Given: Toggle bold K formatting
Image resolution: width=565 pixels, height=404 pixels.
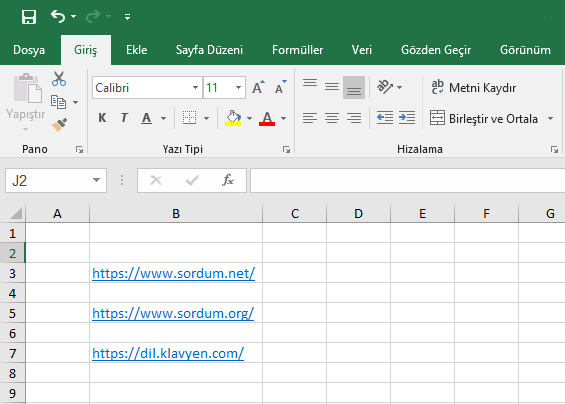Looking at the screenshot, I should coord(102,118).
